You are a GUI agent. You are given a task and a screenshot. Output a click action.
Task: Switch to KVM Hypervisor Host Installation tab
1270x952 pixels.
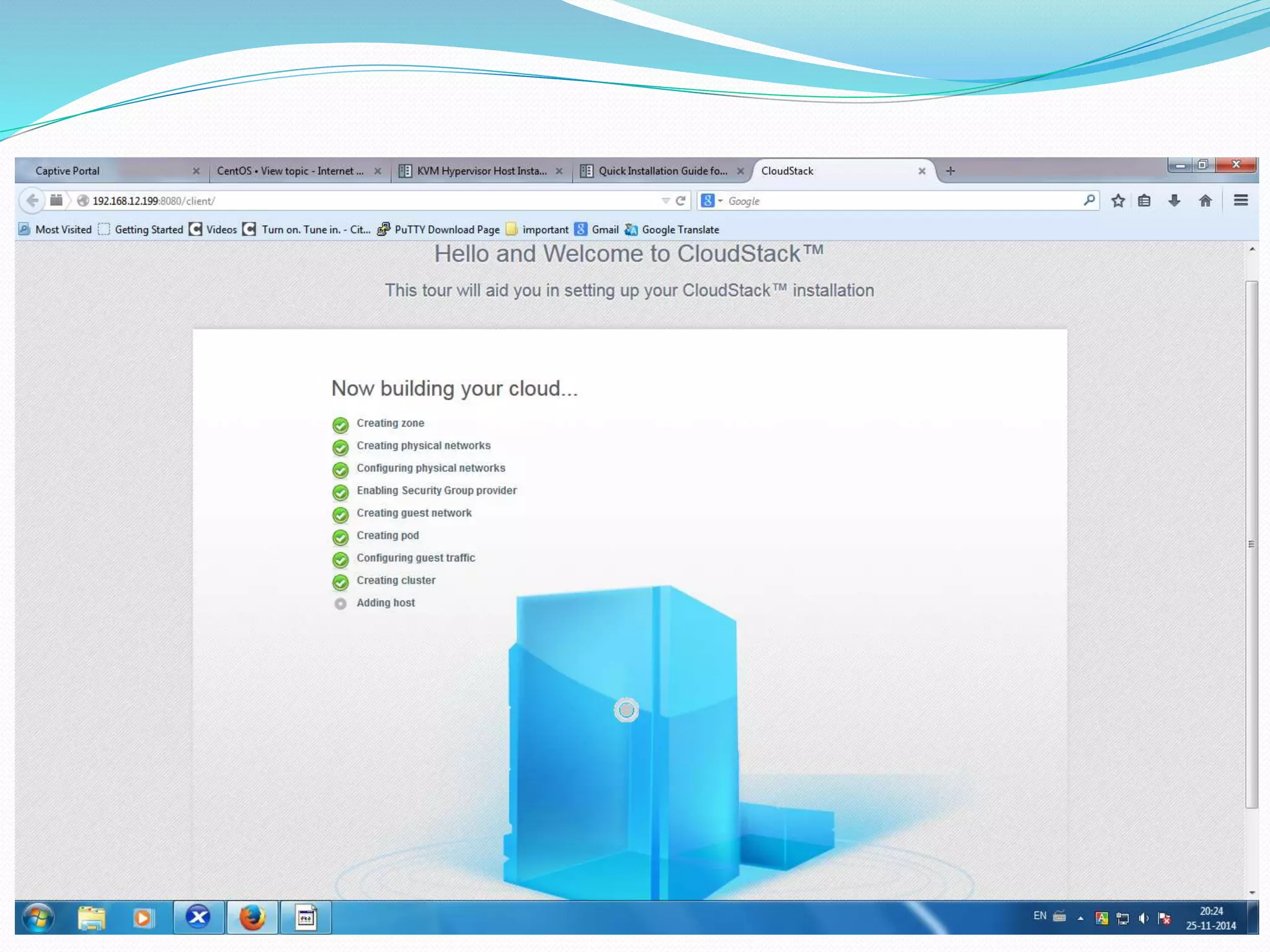(481, 170)
